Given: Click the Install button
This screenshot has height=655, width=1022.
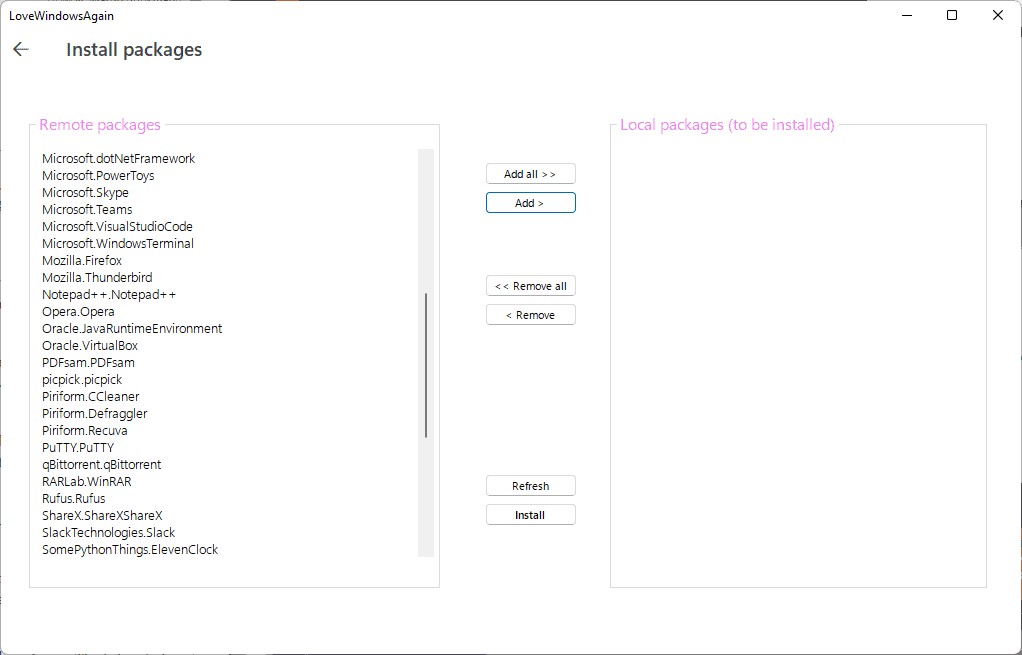Looking at the screenshot, I should (530, 514).
